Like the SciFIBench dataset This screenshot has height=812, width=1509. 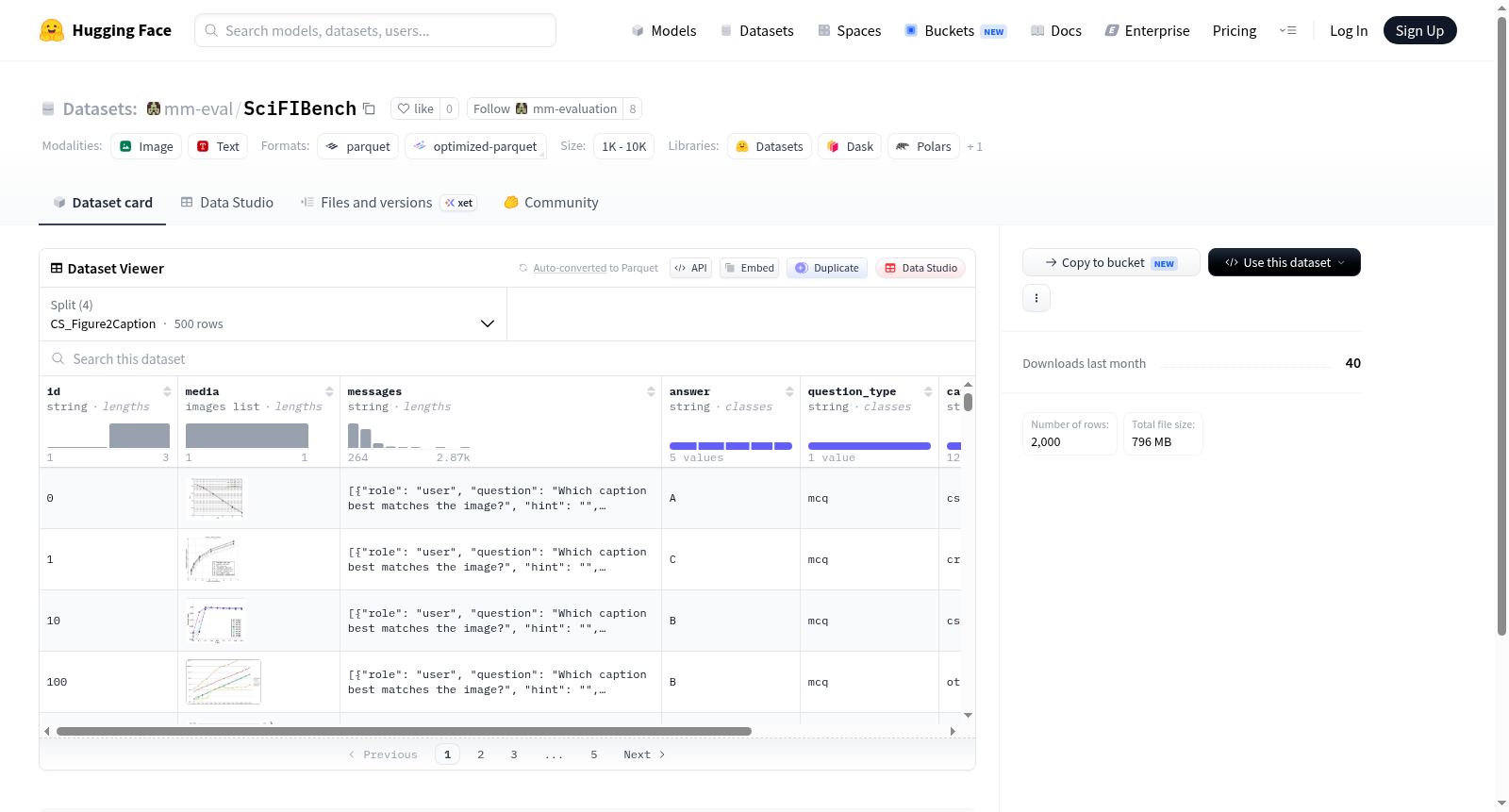[416, 108]
